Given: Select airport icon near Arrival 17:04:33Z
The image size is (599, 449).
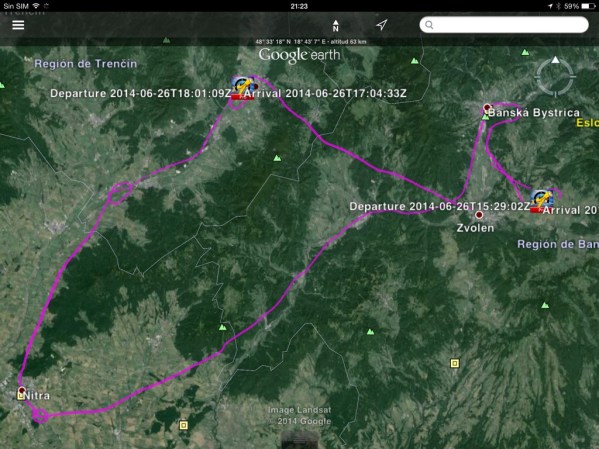Looking at the screenshot, I should tap(243, 88).
